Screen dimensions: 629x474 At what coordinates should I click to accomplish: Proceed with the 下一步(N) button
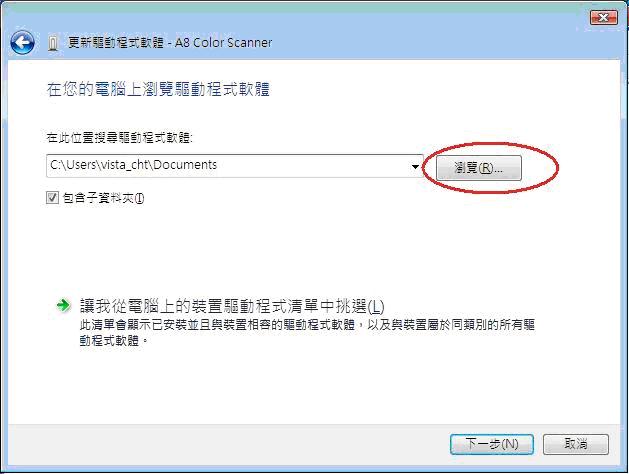(492, 444)
